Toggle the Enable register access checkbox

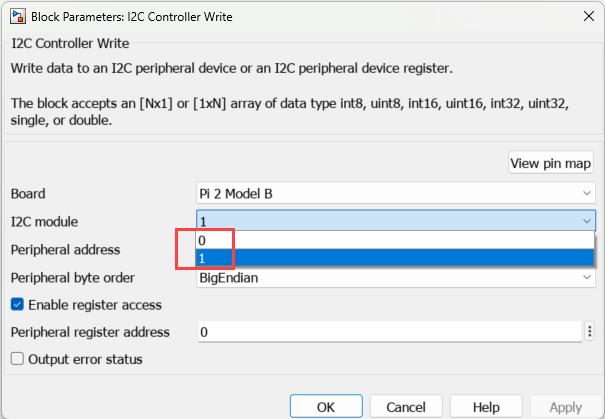[x=17, y=304]
